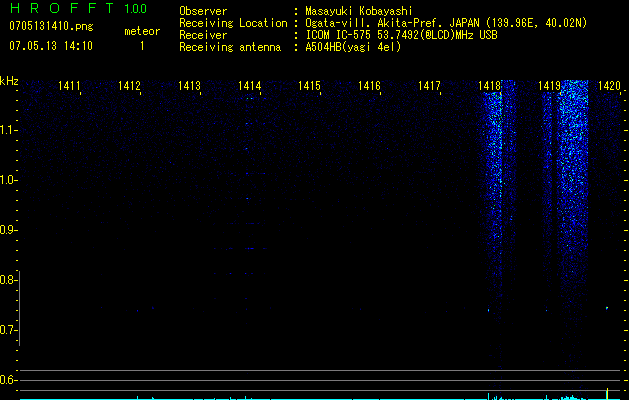
Task: Click the bright spot near 1420 at 0.75 kHz
Action: [x=607, y=308]
